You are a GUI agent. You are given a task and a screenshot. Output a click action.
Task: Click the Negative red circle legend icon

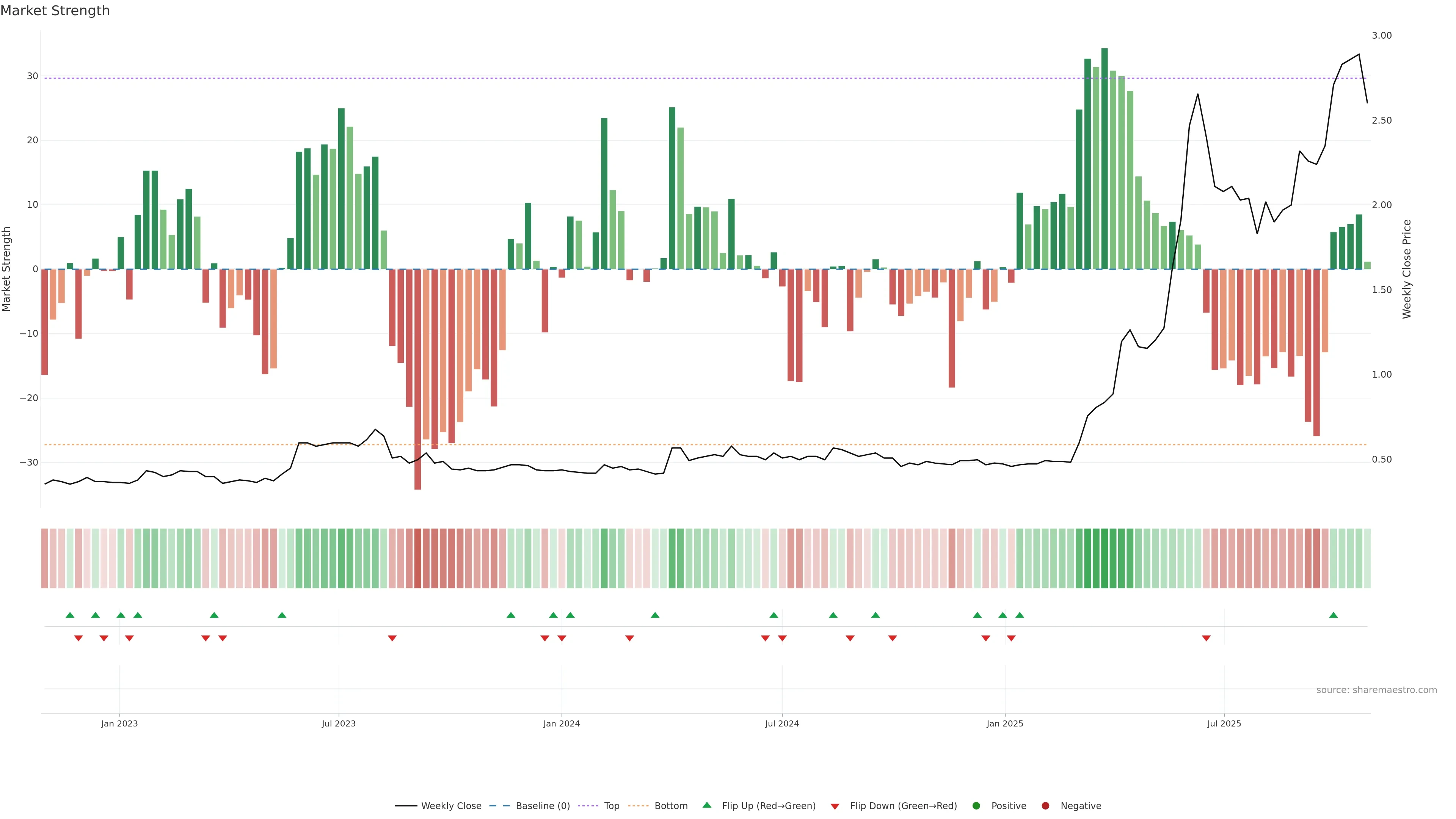1045,806
